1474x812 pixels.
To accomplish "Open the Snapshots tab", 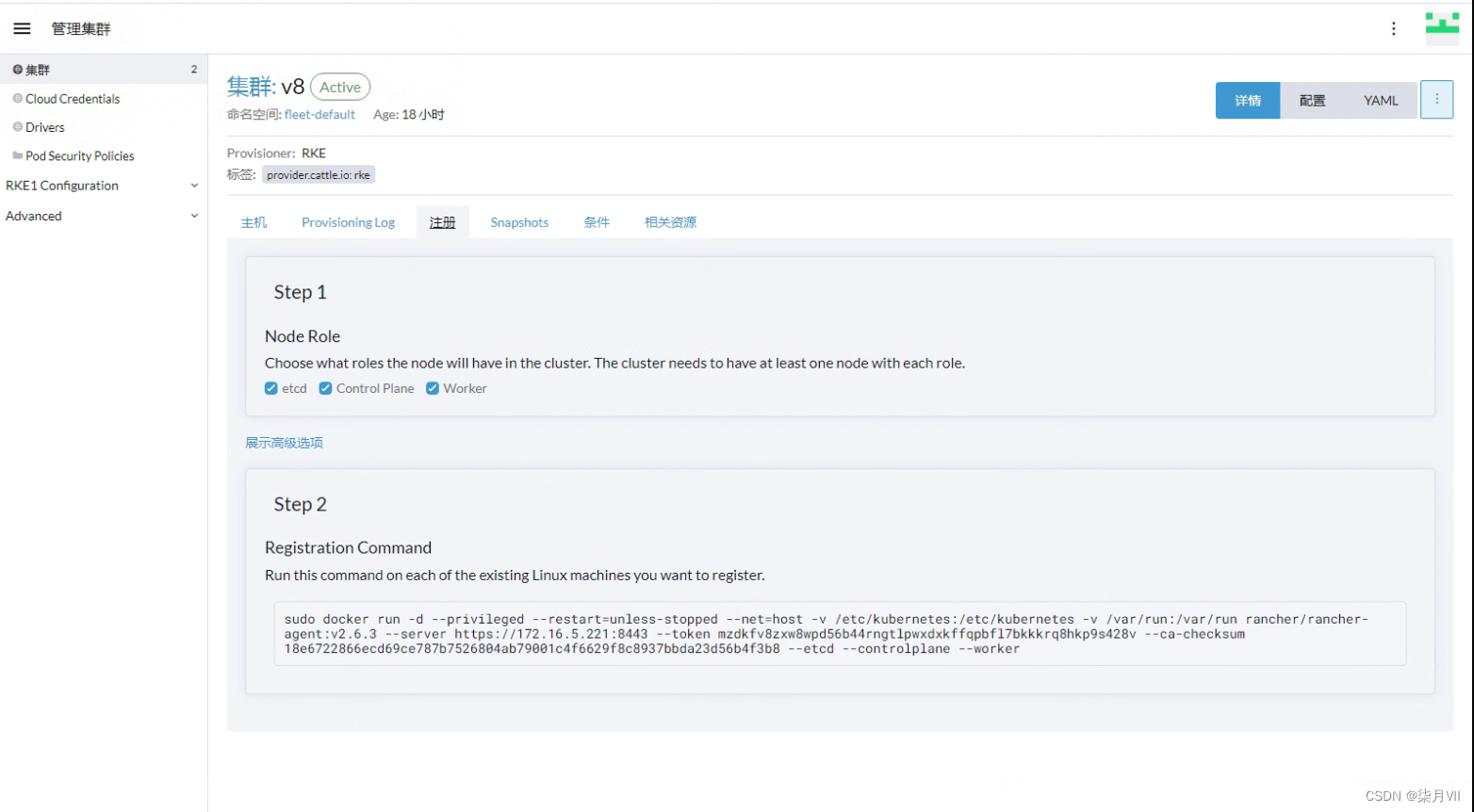I will [519, 222].
